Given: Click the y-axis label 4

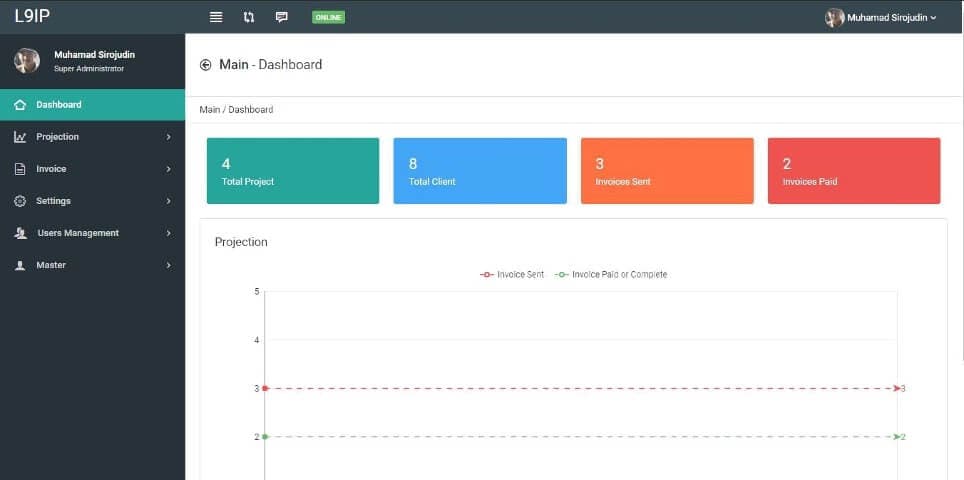Looking at the screenshot, I should pyautogui.click(x=256, y=340).
